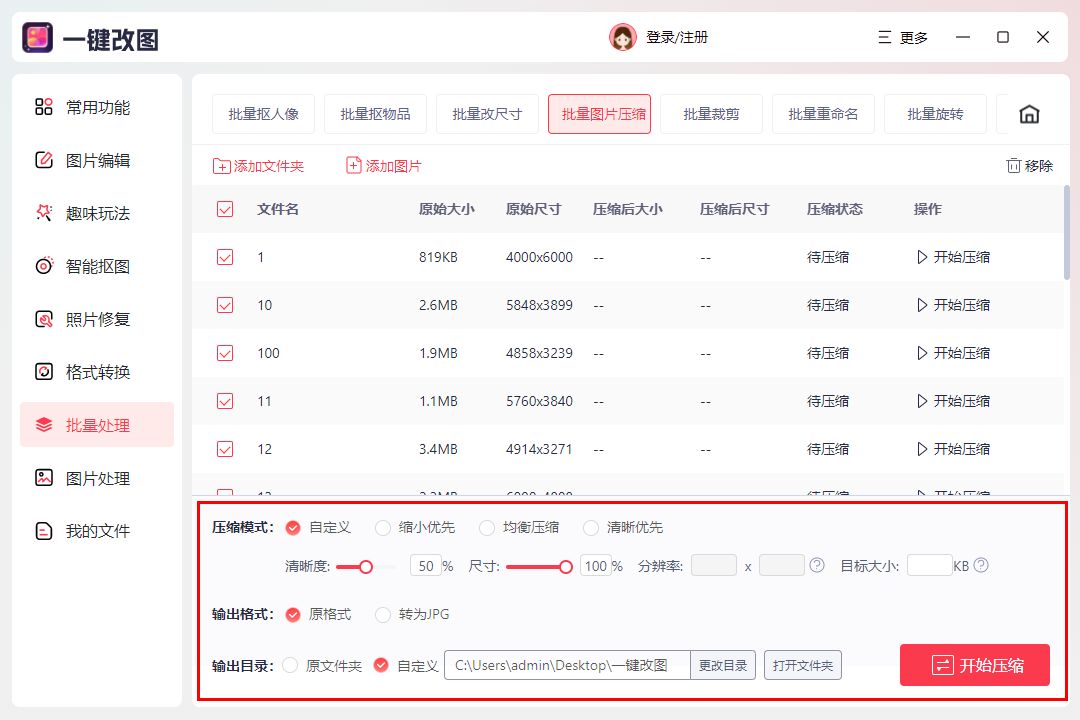Open the 更多 menu
This screenshot has height=720, width=1080.
pos(903,37)
